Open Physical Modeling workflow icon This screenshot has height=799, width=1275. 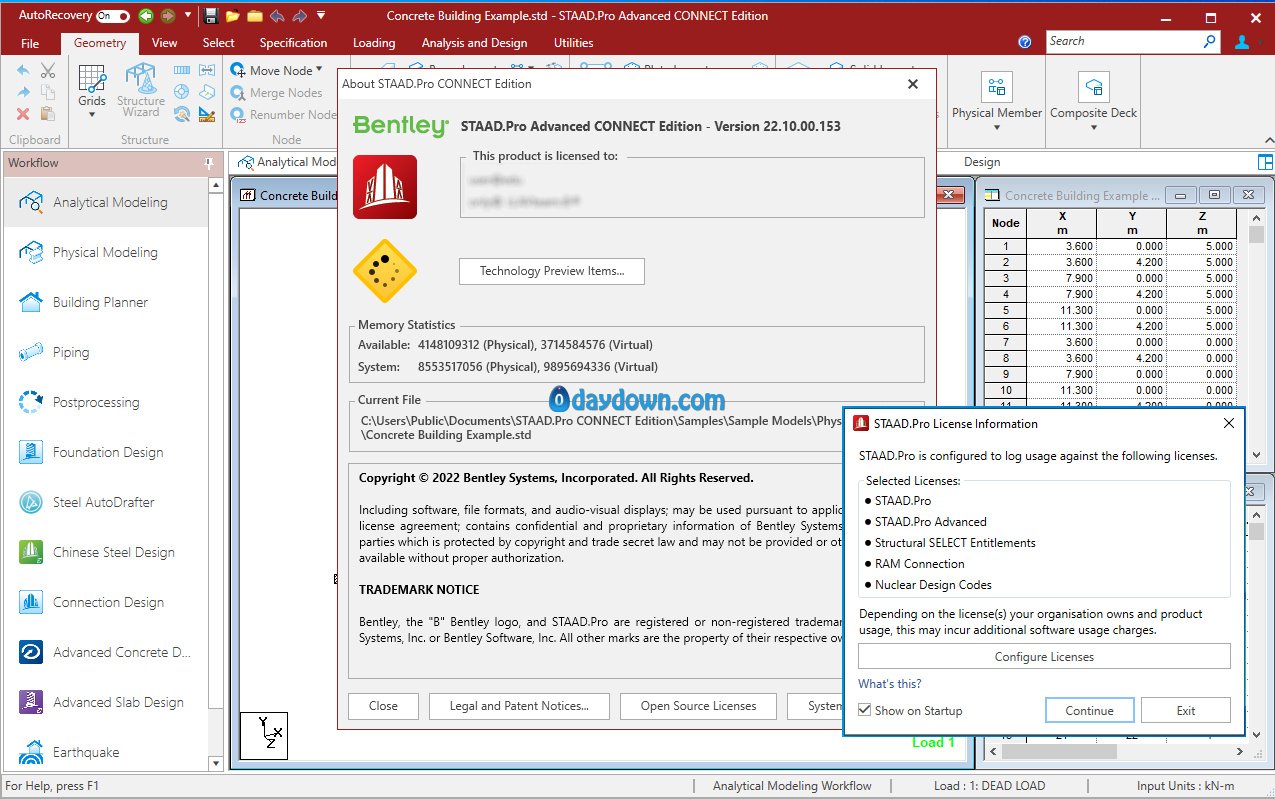pyautogui.click(x=31, y=252)
